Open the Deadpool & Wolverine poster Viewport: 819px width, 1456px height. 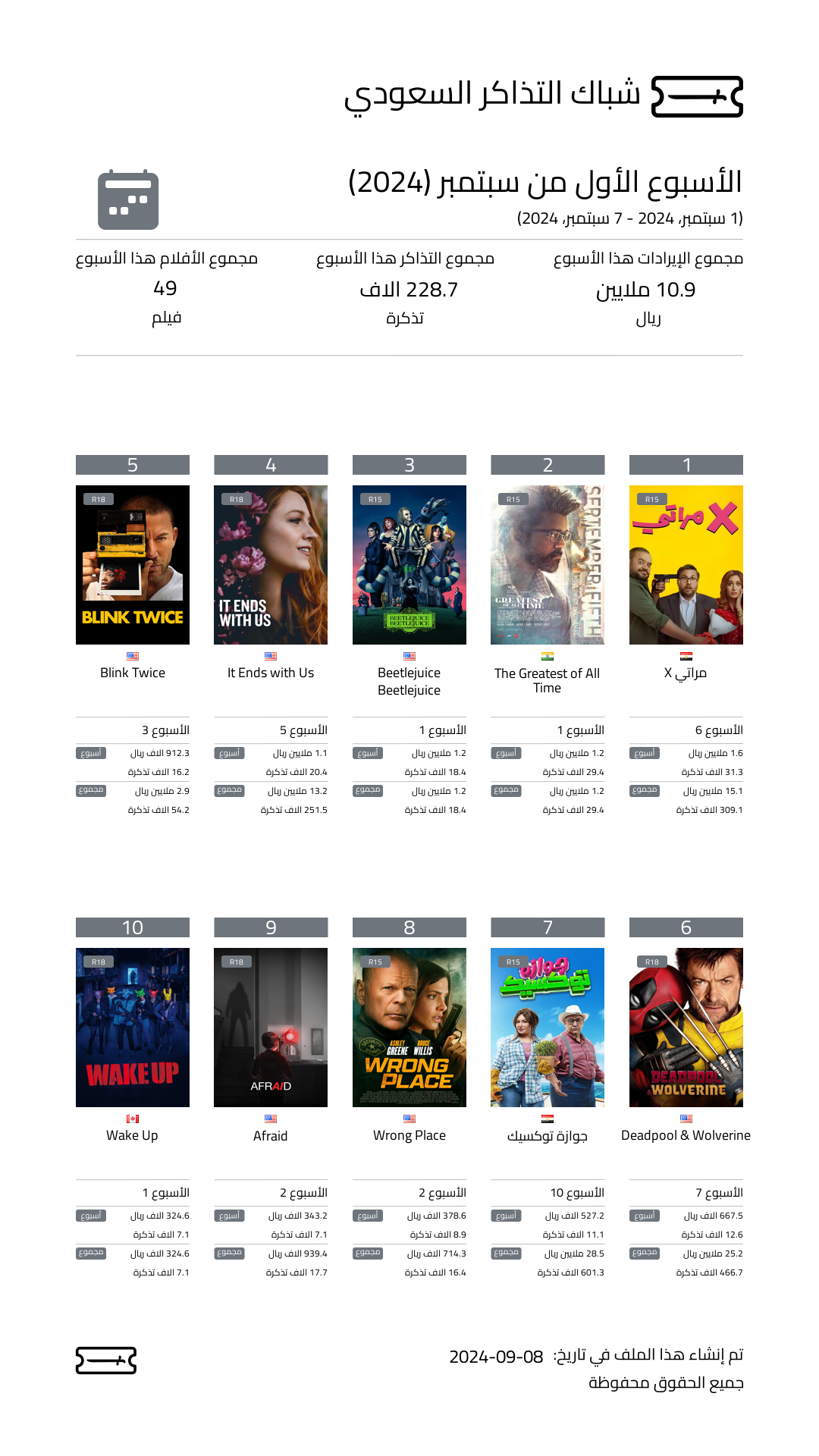coord(686,1028)
